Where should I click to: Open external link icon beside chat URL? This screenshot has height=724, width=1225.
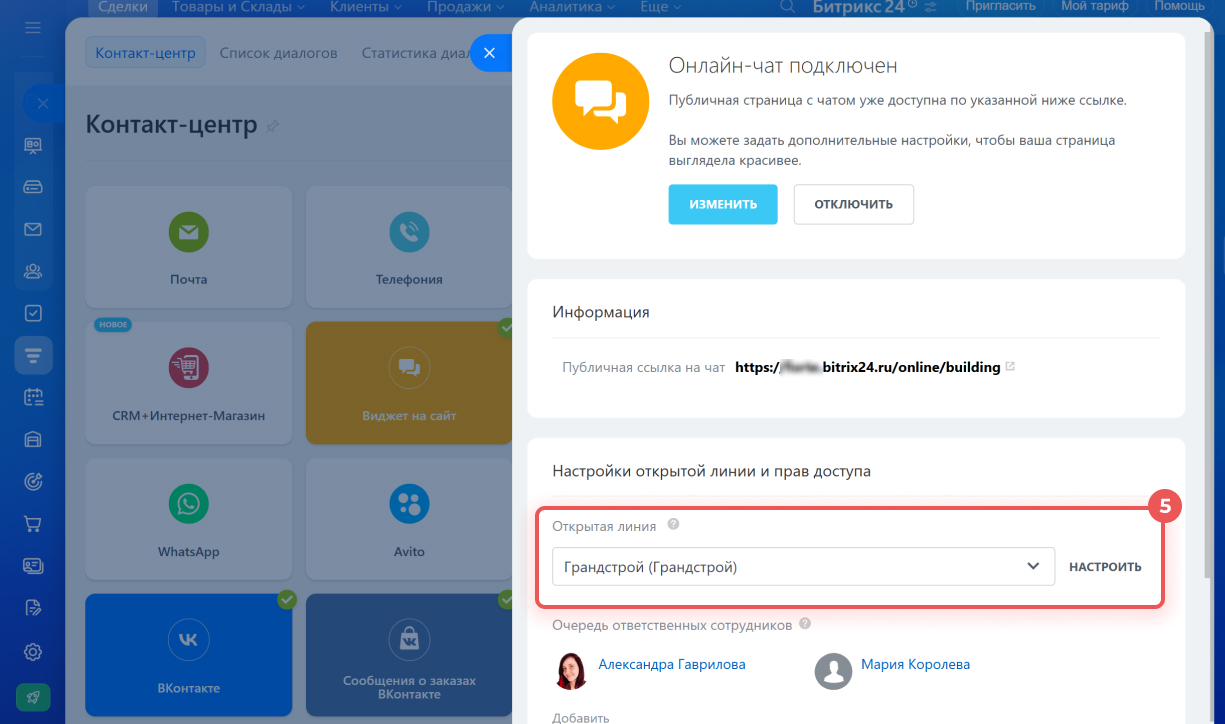[x=1010, y=367]
